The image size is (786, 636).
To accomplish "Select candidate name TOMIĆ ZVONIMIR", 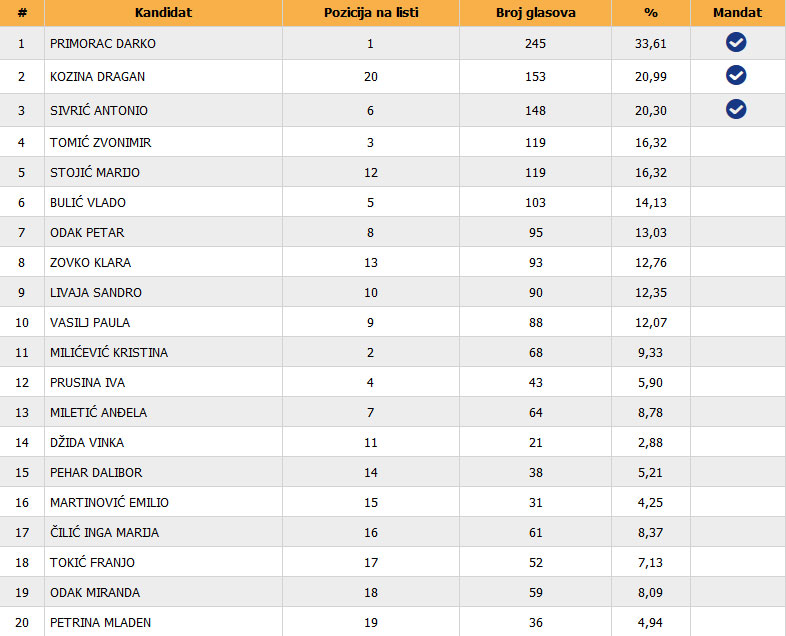I will point(101,143).
